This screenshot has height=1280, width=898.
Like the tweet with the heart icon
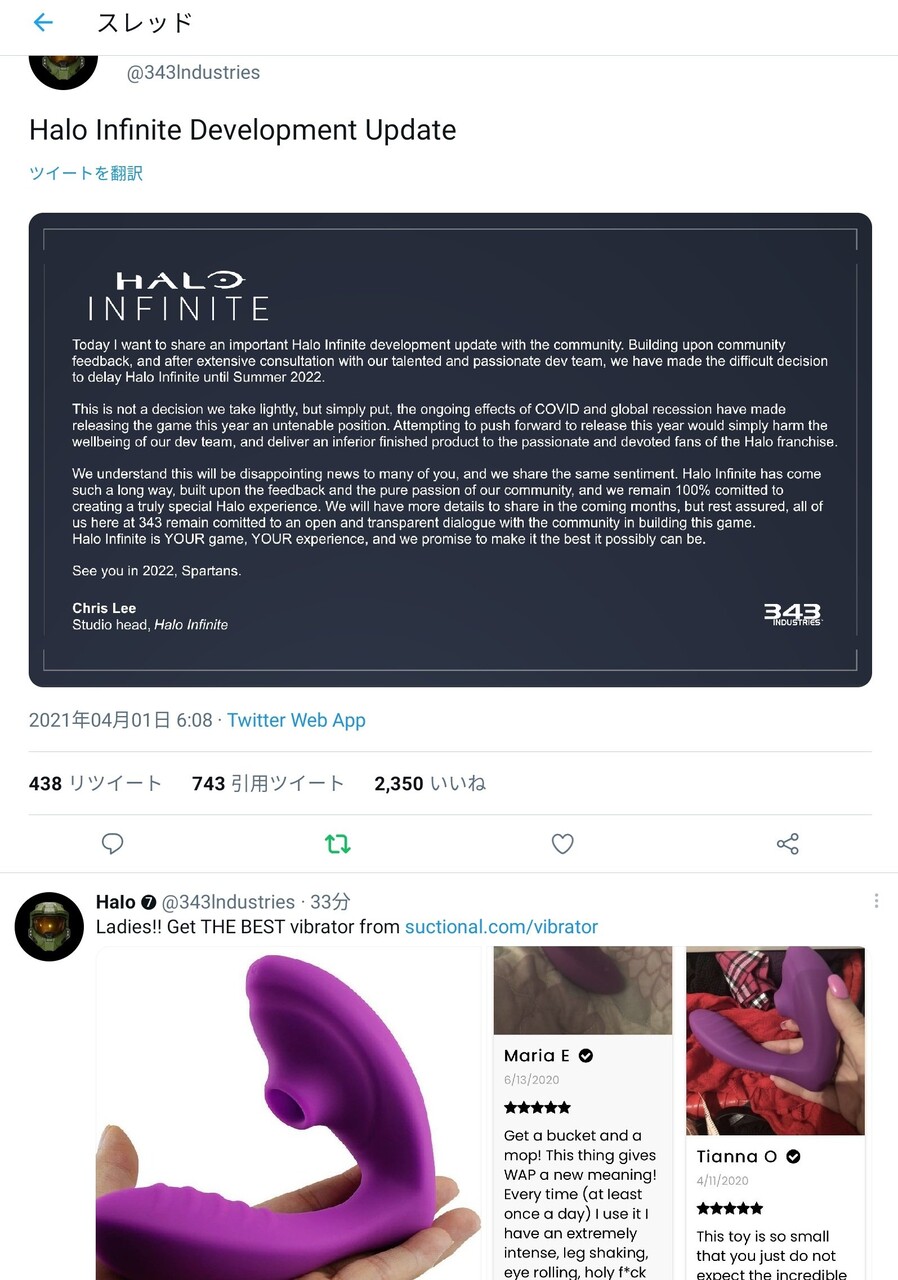pyautogui.click(x=563, y=844)
